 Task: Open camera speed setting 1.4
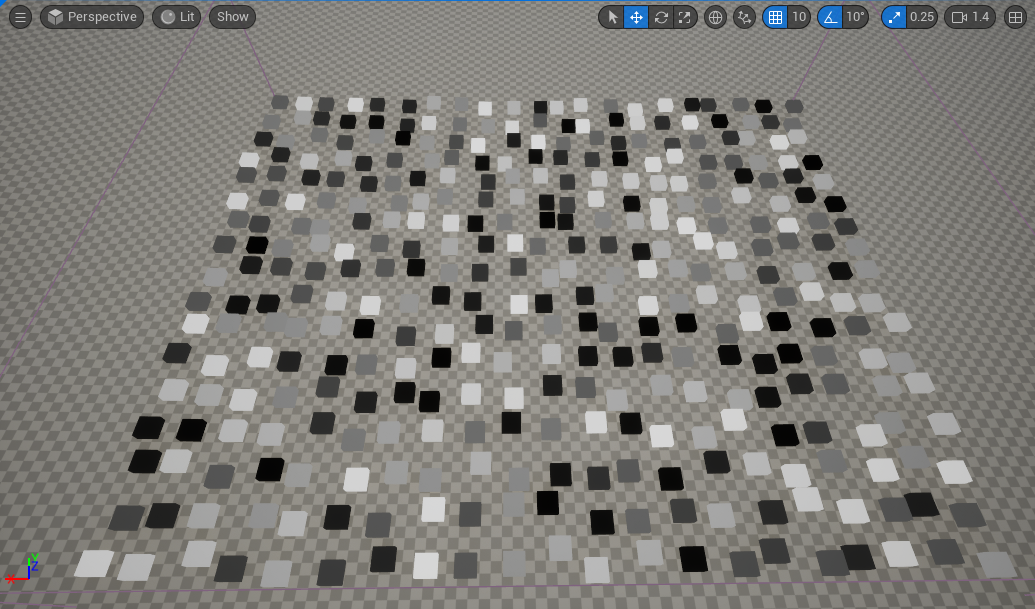(x=970, y=17)
